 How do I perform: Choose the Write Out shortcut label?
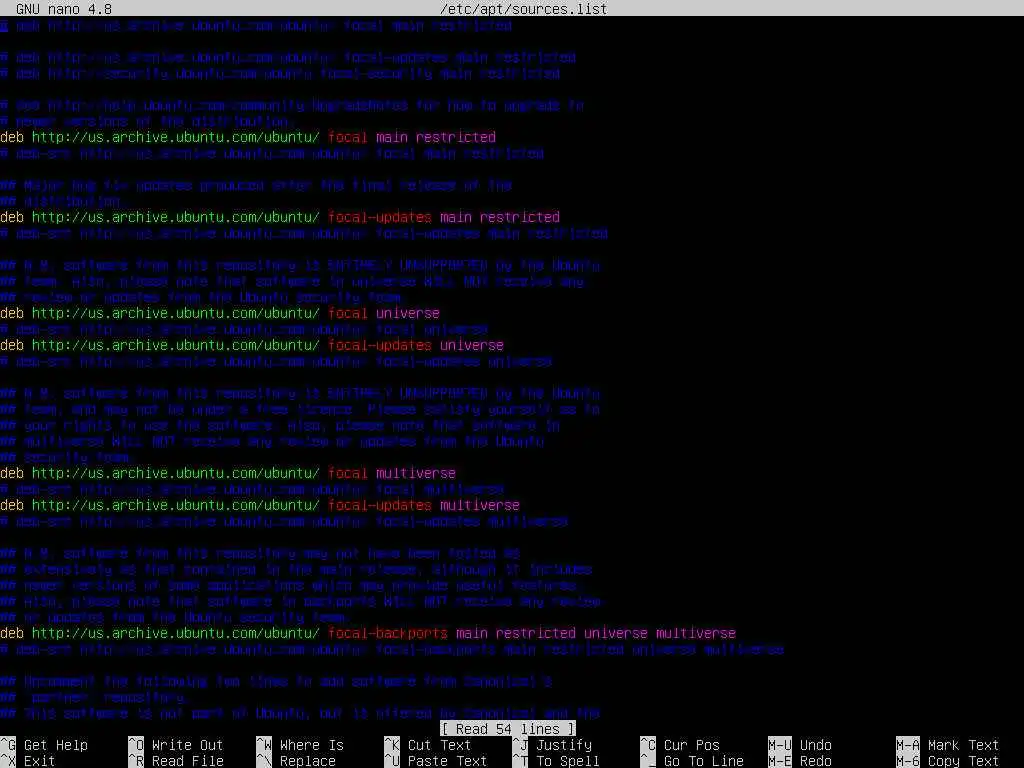coord(187,745)
